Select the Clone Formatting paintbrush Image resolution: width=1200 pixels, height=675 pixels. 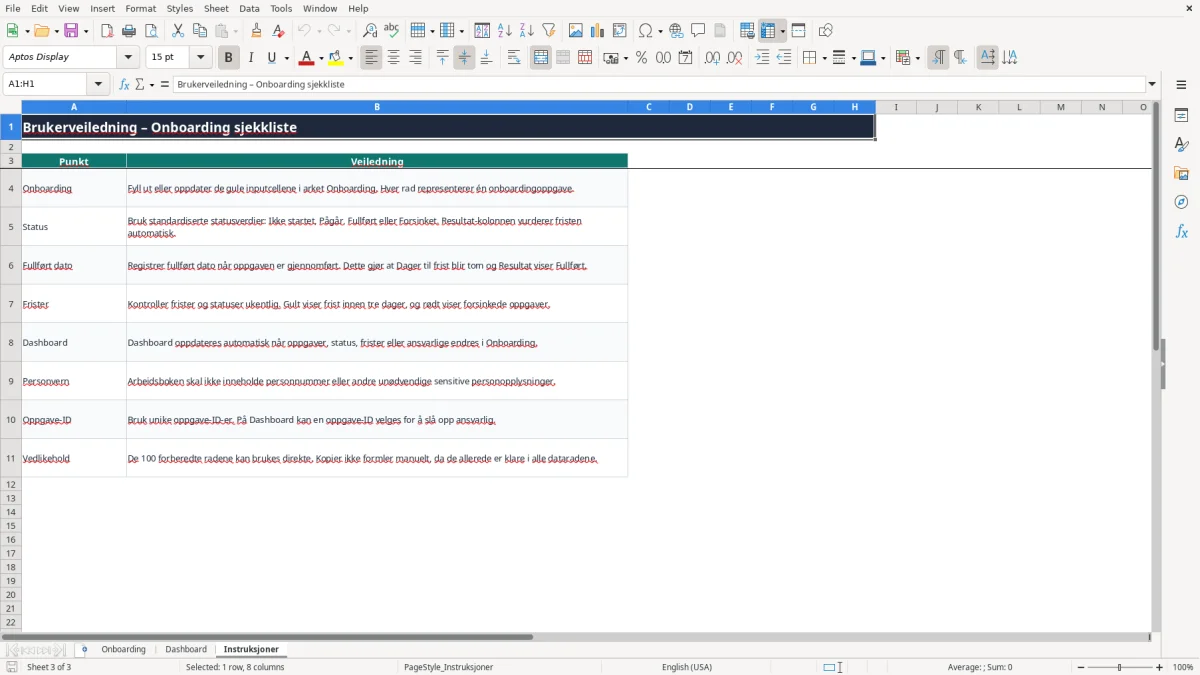coord(257,31)
